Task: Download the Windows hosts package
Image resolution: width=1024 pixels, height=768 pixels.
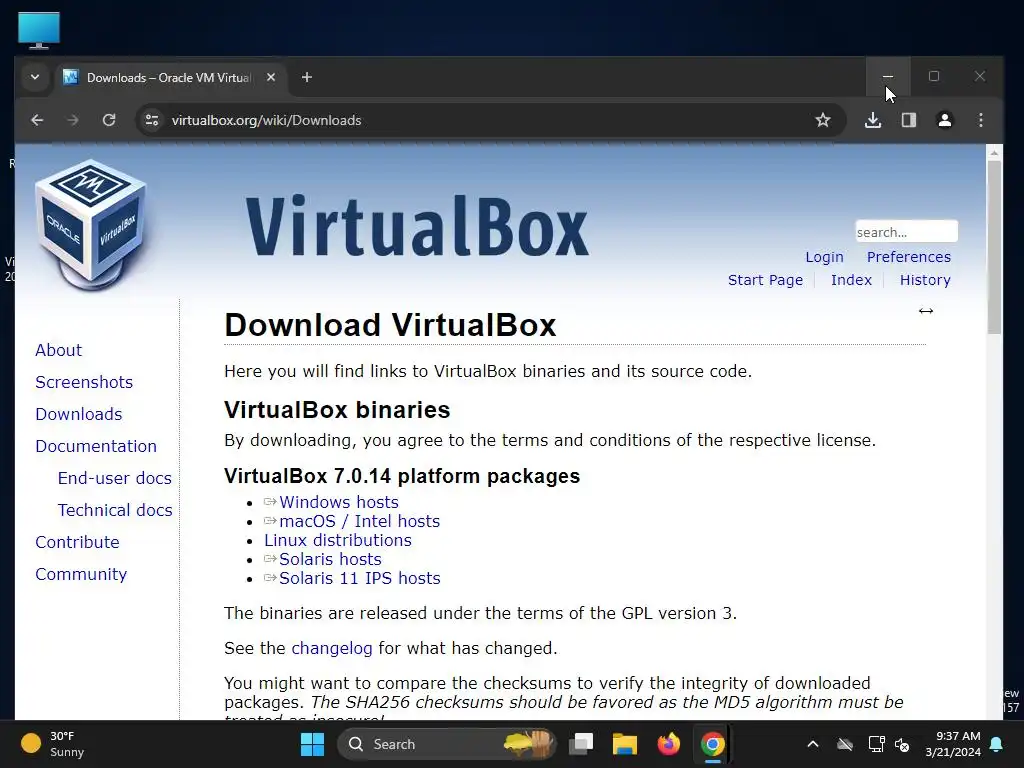Action: (x=339, y=502)
